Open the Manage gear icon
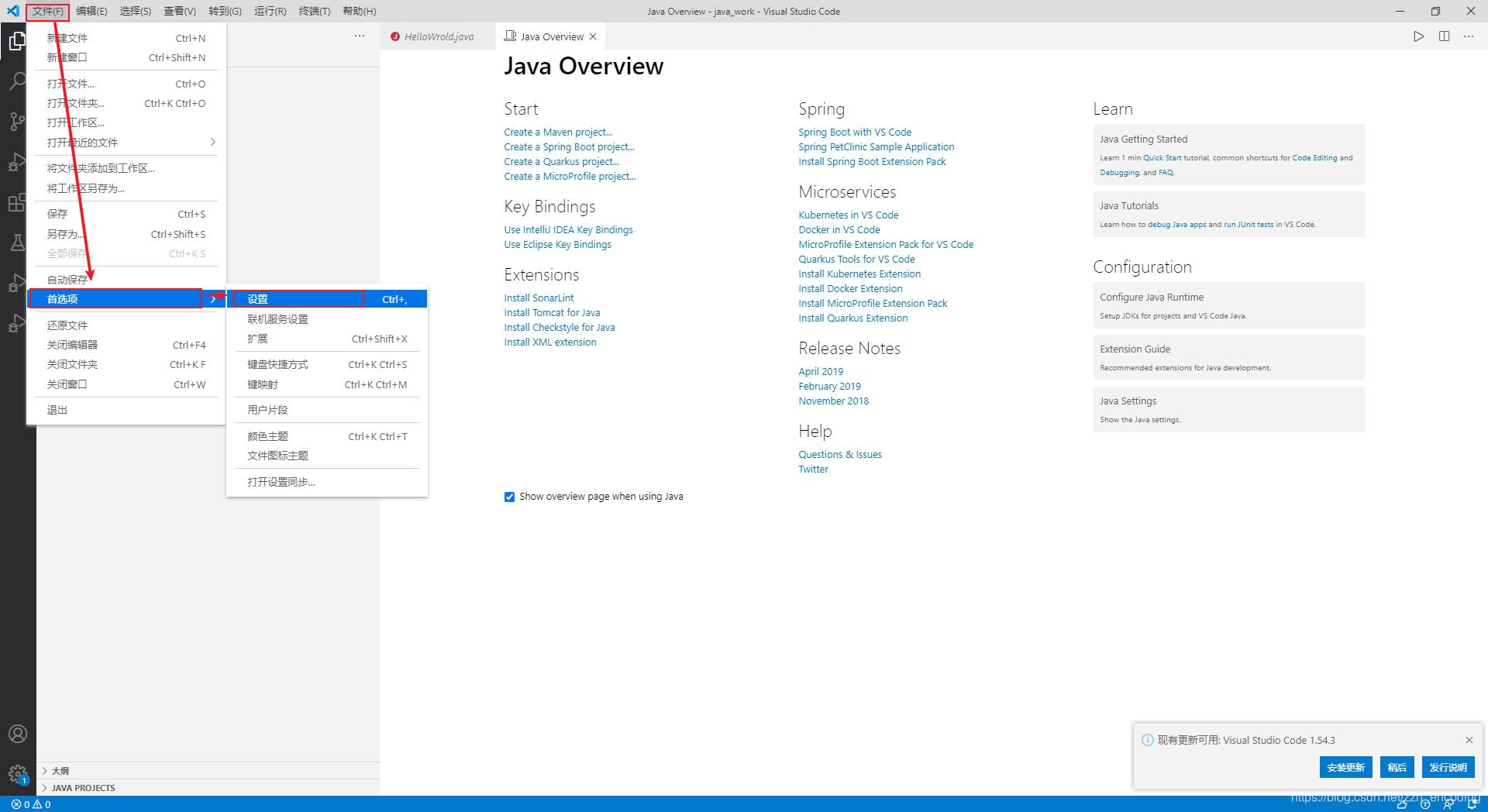Viewport: 1488px width, 812px height. click(17, 773)
